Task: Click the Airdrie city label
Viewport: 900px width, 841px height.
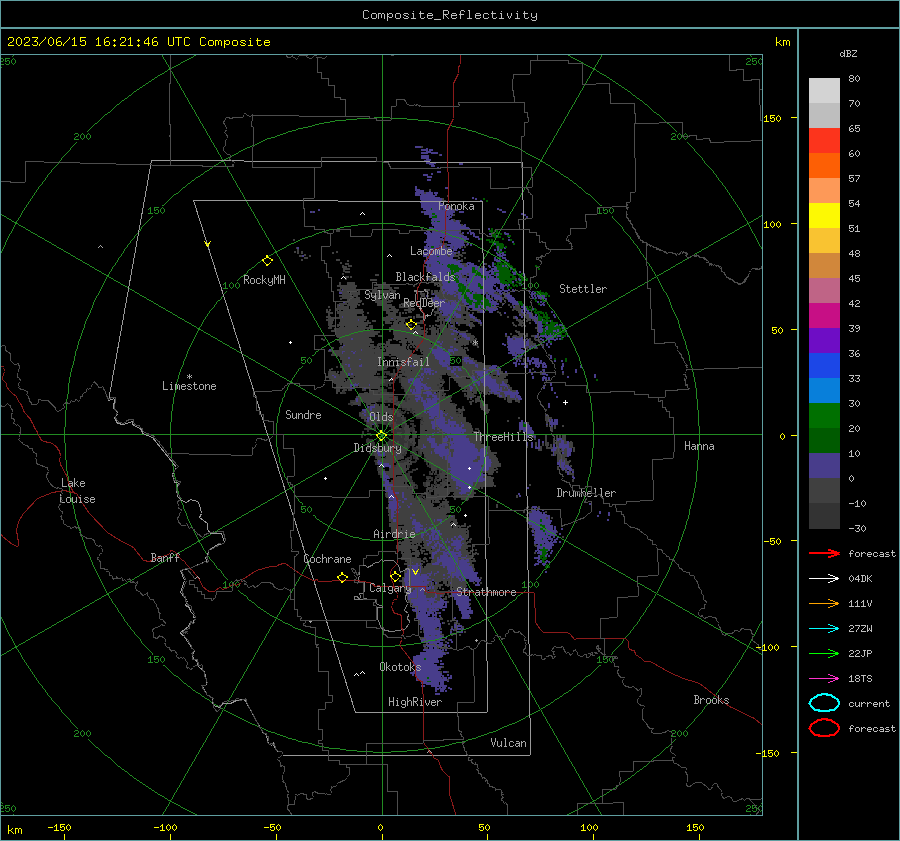Action: [x=394, y=534]
